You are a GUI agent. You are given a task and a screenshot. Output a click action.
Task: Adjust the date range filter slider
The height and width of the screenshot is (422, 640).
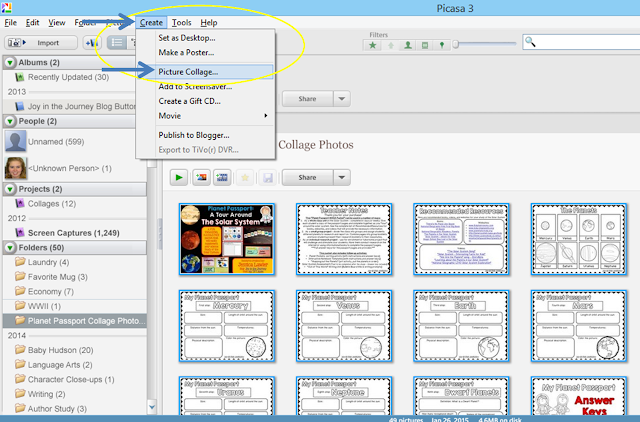coord(456,44)
